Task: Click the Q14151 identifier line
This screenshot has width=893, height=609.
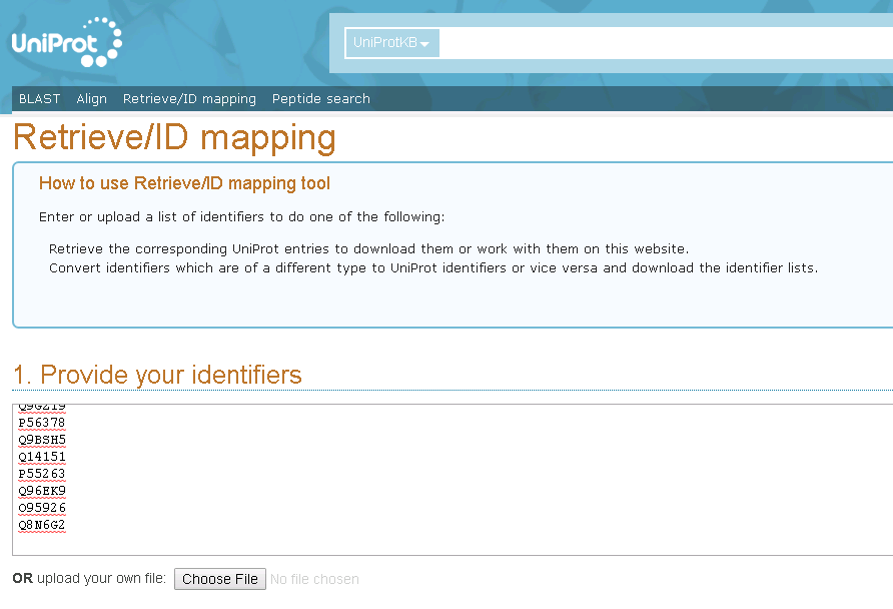Action: click(x=42, y=457)
